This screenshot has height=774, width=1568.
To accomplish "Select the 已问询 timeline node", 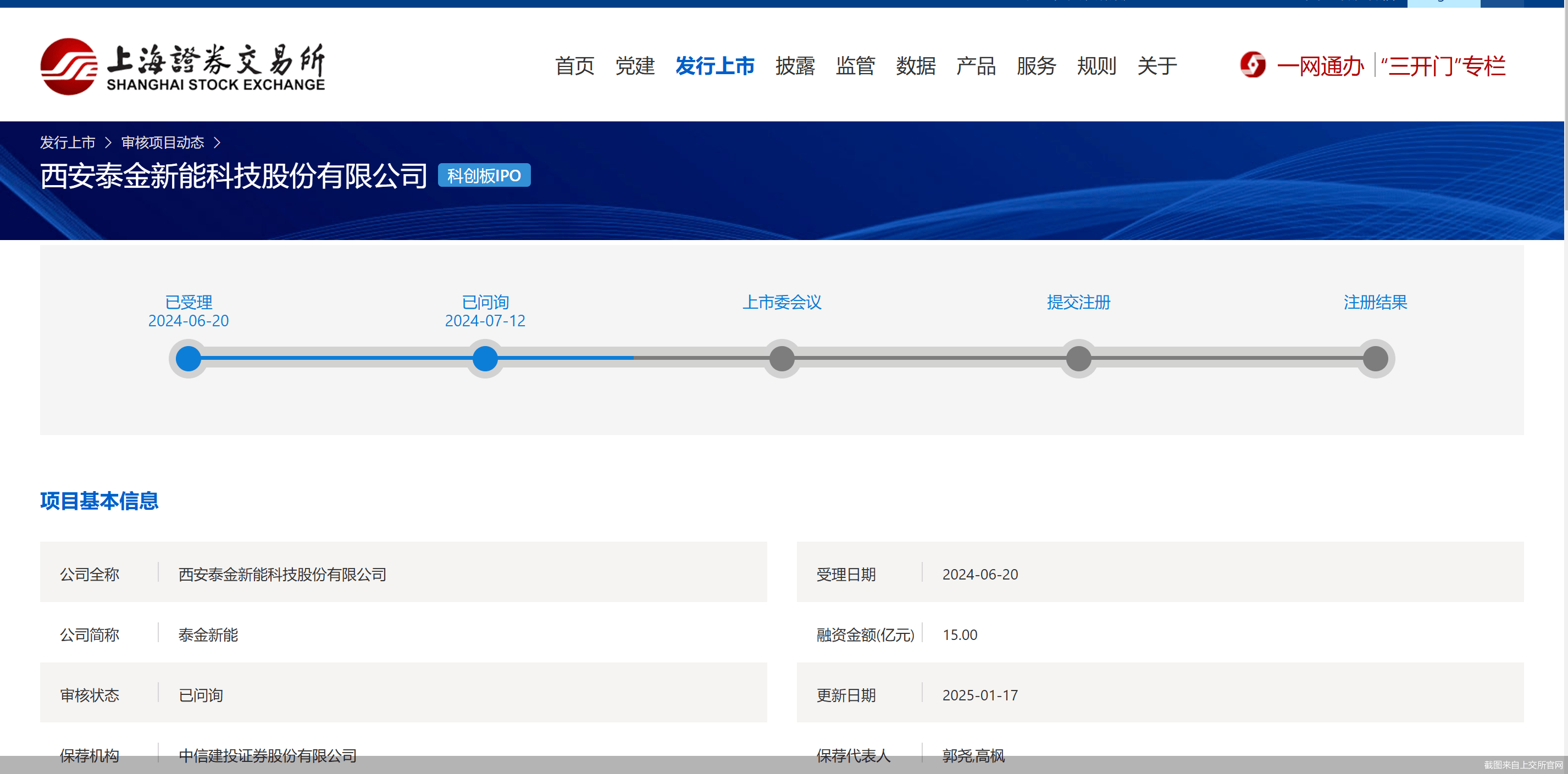I will [x=485, y=358].
